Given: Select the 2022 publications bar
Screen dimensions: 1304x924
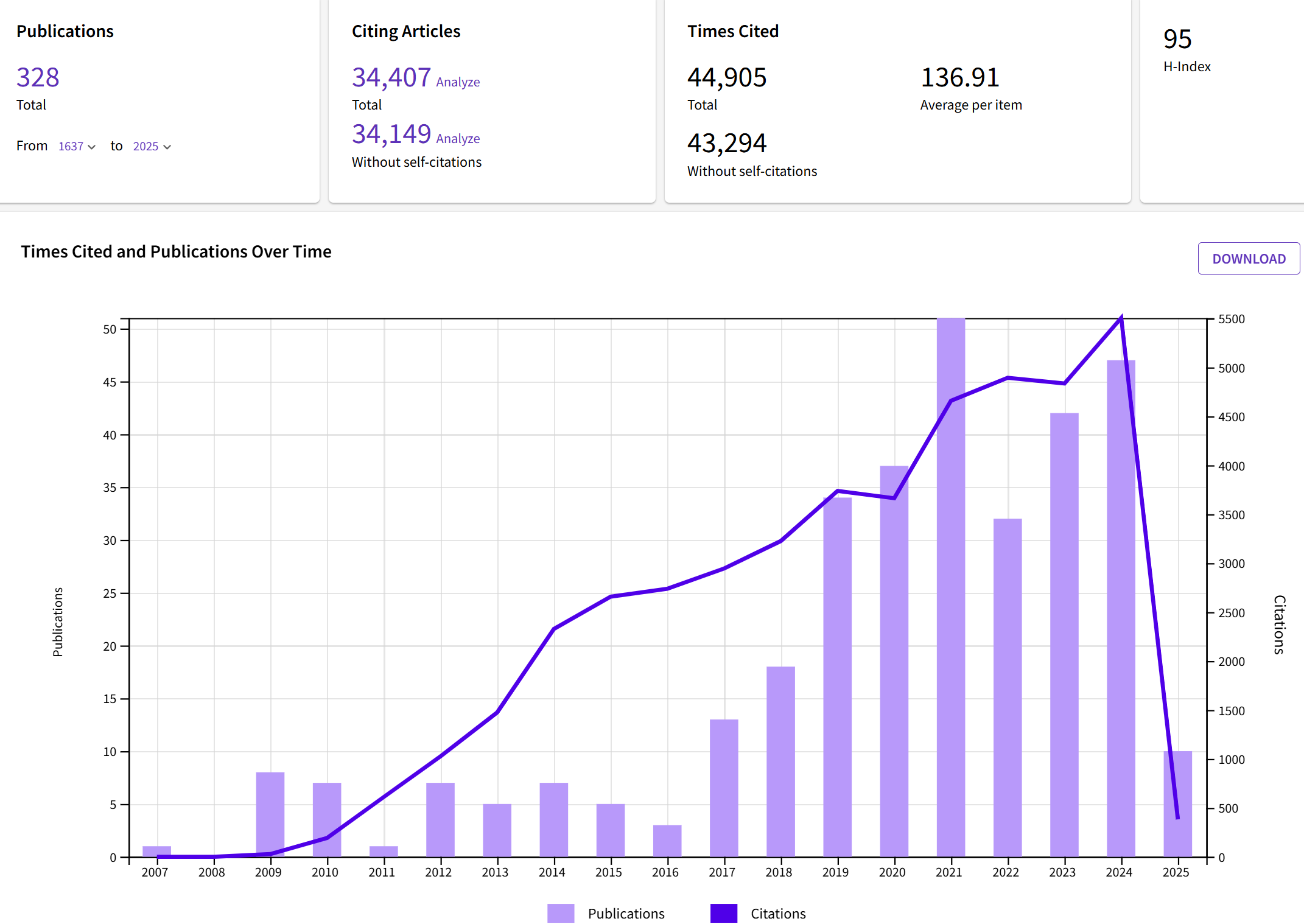Looking at the screenshot, I should point(1008,688).
